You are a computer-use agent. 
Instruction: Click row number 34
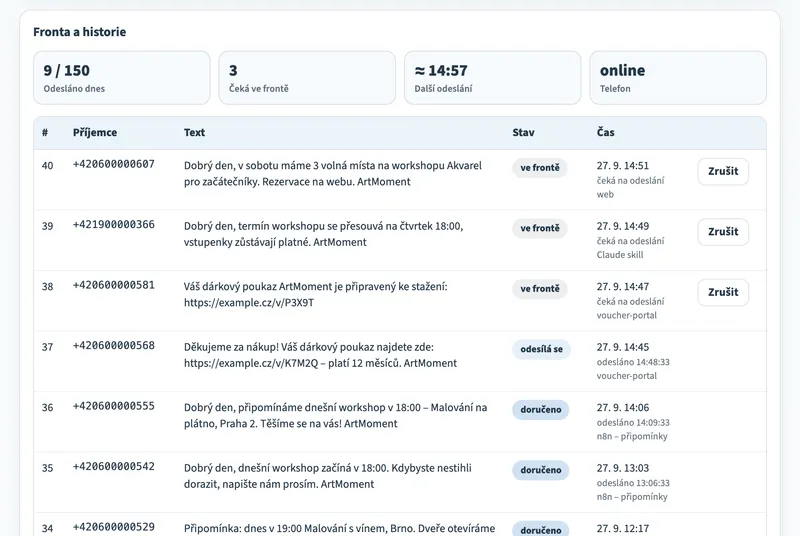[x=47, y=528]
